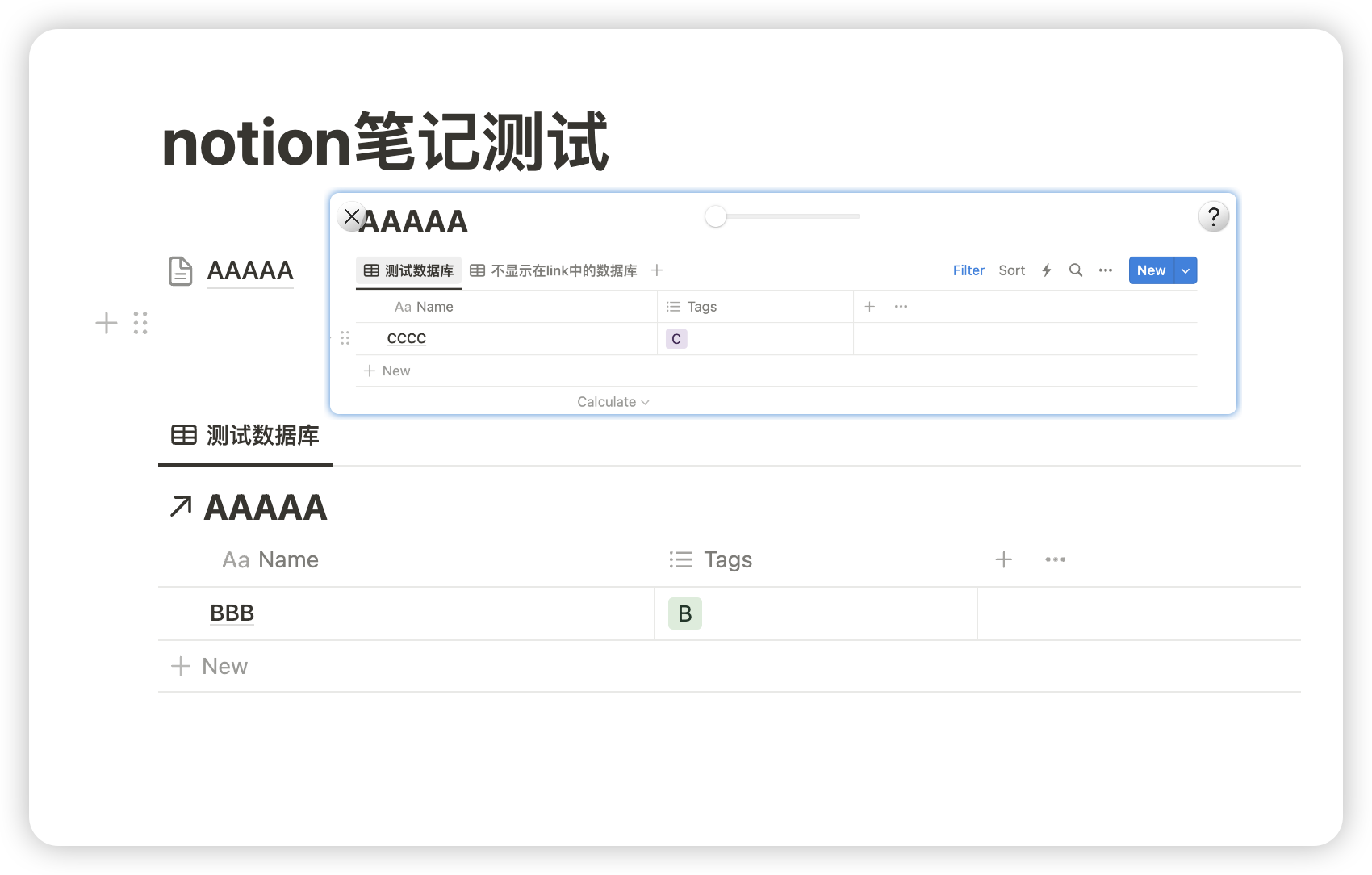Close the AAAAA preview popup
The image size is (1372, 875).
352,216
